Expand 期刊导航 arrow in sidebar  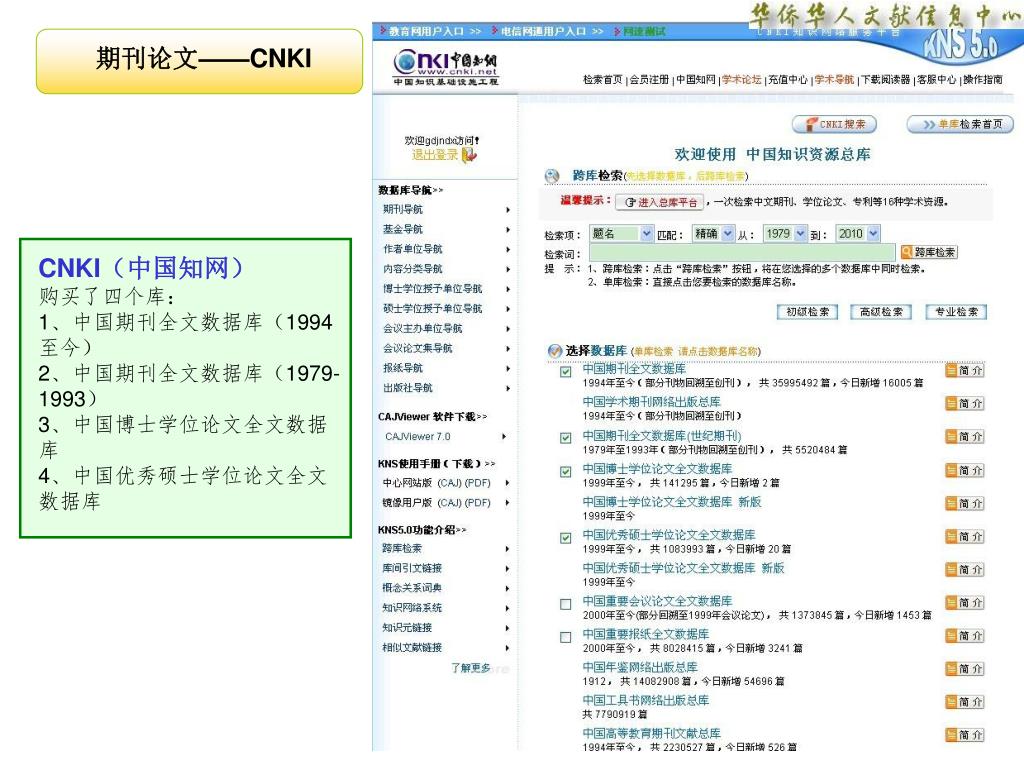[x=507, y=210]
